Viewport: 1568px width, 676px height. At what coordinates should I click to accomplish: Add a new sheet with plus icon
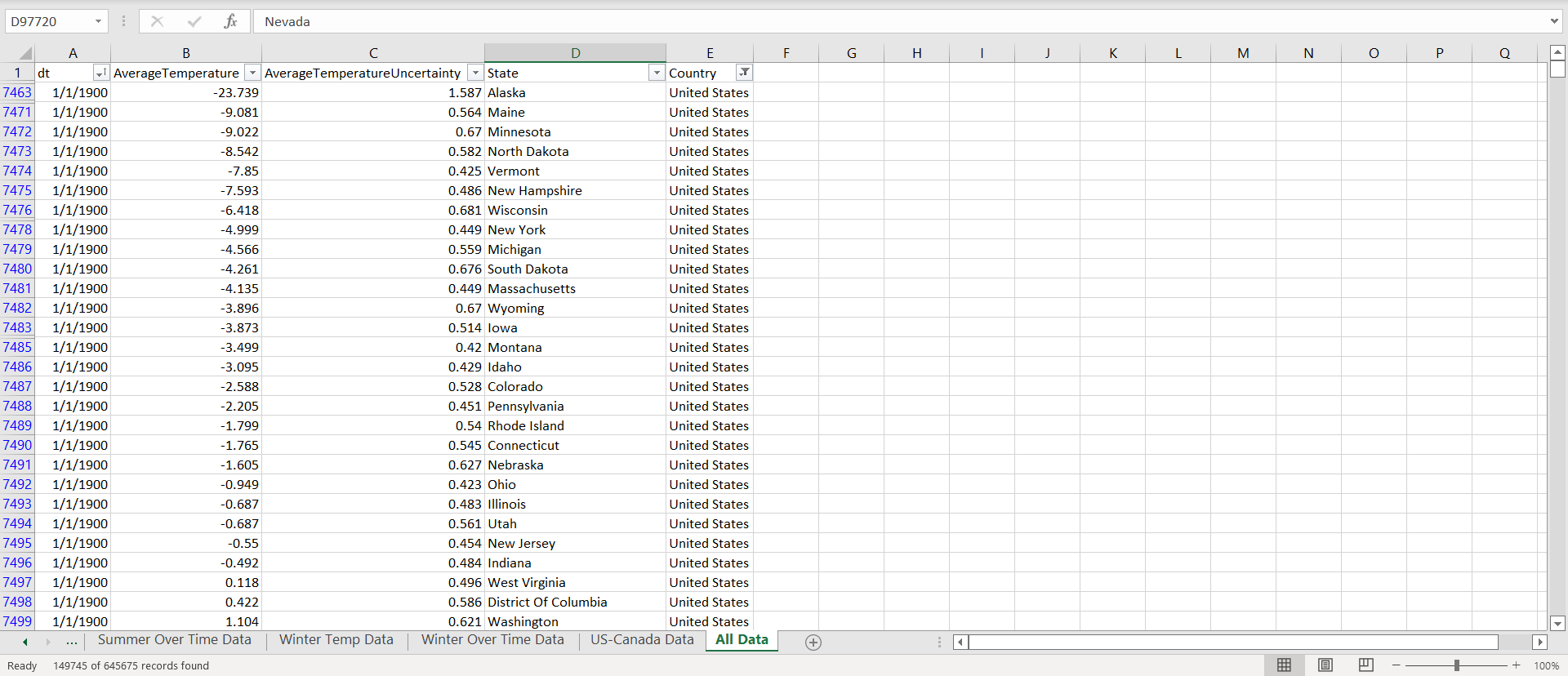[x=813, y=643]
